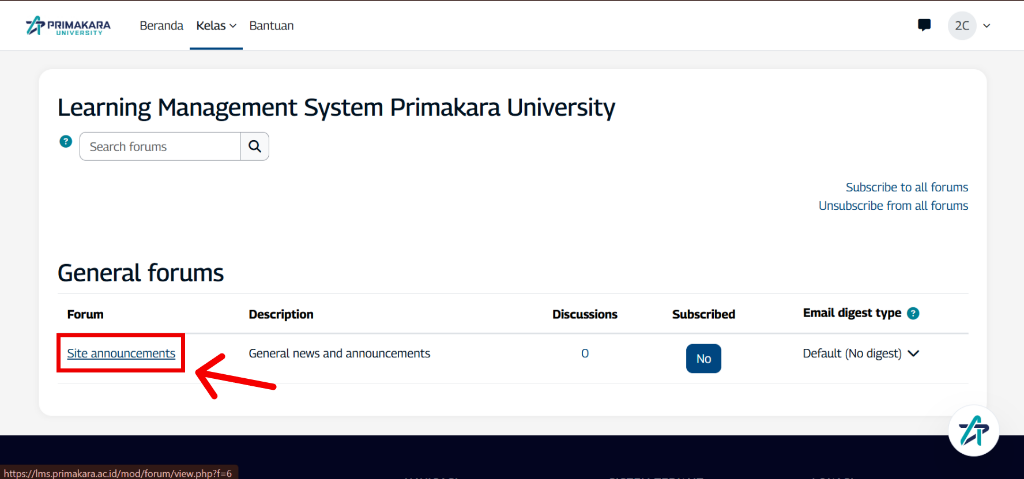The height and width of the screenshot is (479, 1024).
Task: Open Default (No digest) dropdown
Action: tap(861, 354)
